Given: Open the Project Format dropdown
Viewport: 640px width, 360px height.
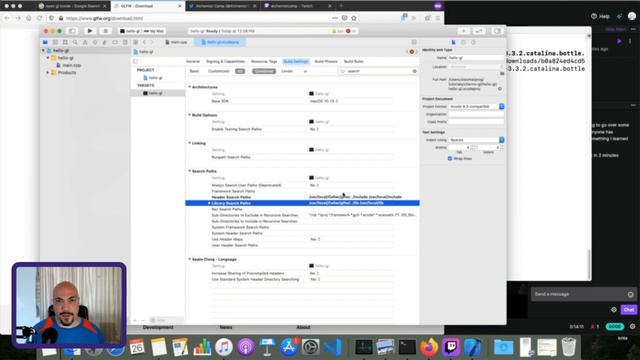Looking at the screenshot, I should (x=476, y=107).
